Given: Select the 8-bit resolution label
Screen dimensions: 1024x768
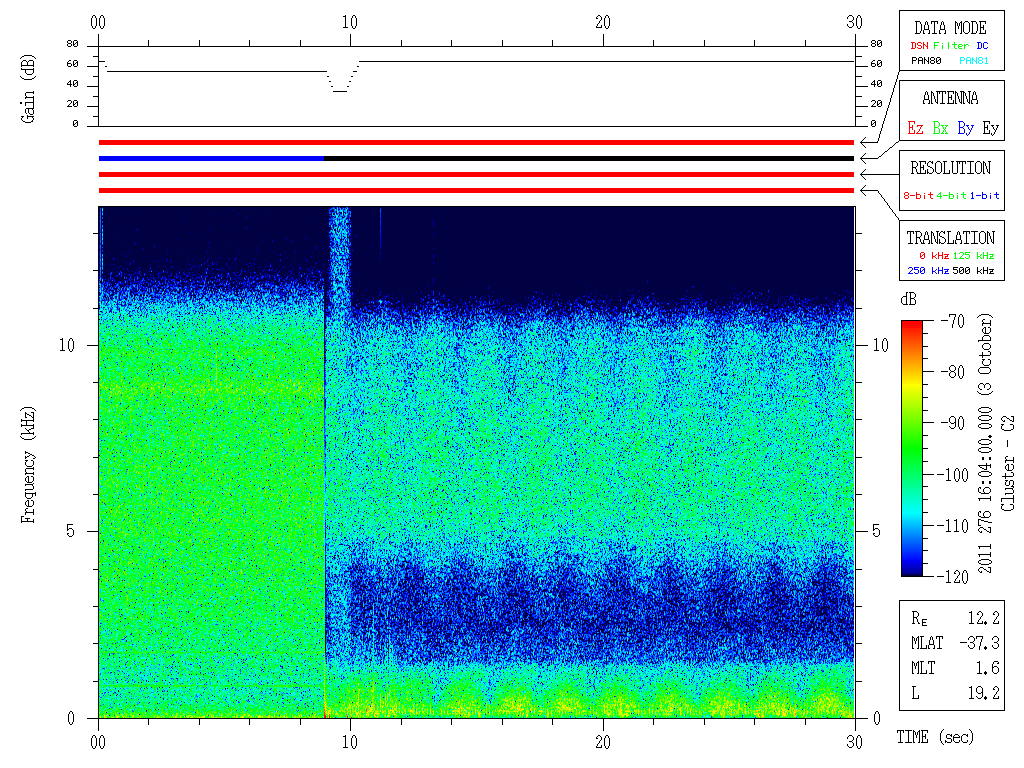Looking at the screenshot, I should pos(918,195).
